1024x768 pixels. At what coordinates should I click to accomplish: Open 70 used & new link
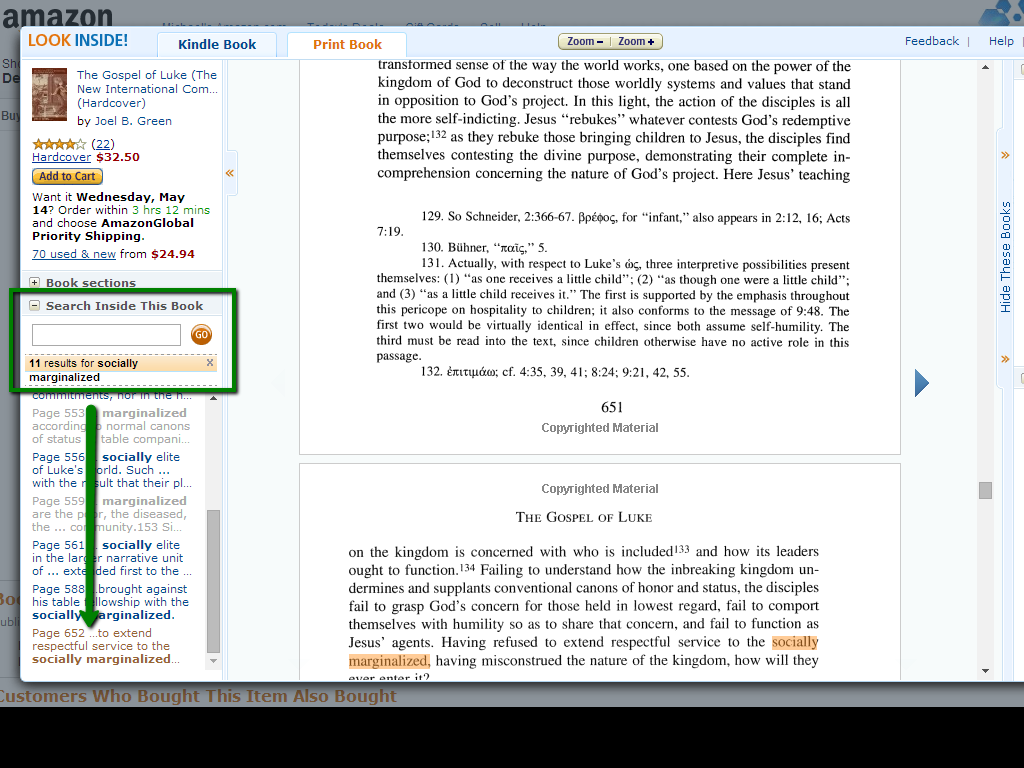point(74,254)
